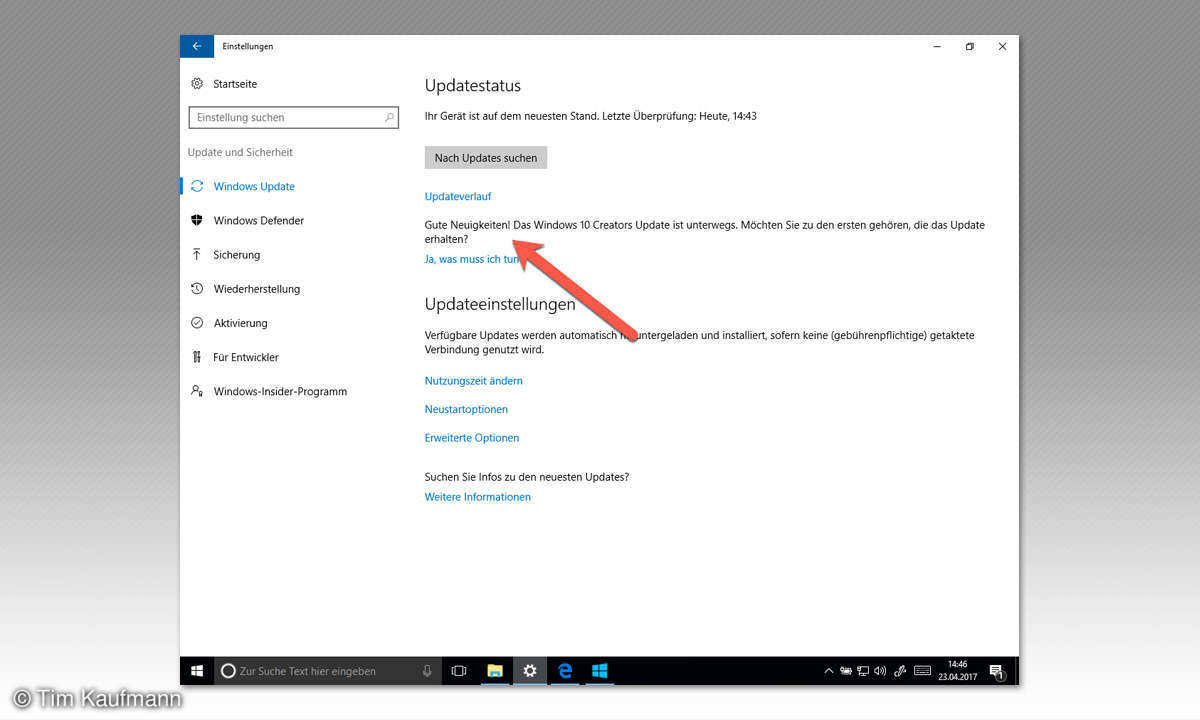Activate the Cortana microphone icon

pyautogui.click(x=427, y=671)
